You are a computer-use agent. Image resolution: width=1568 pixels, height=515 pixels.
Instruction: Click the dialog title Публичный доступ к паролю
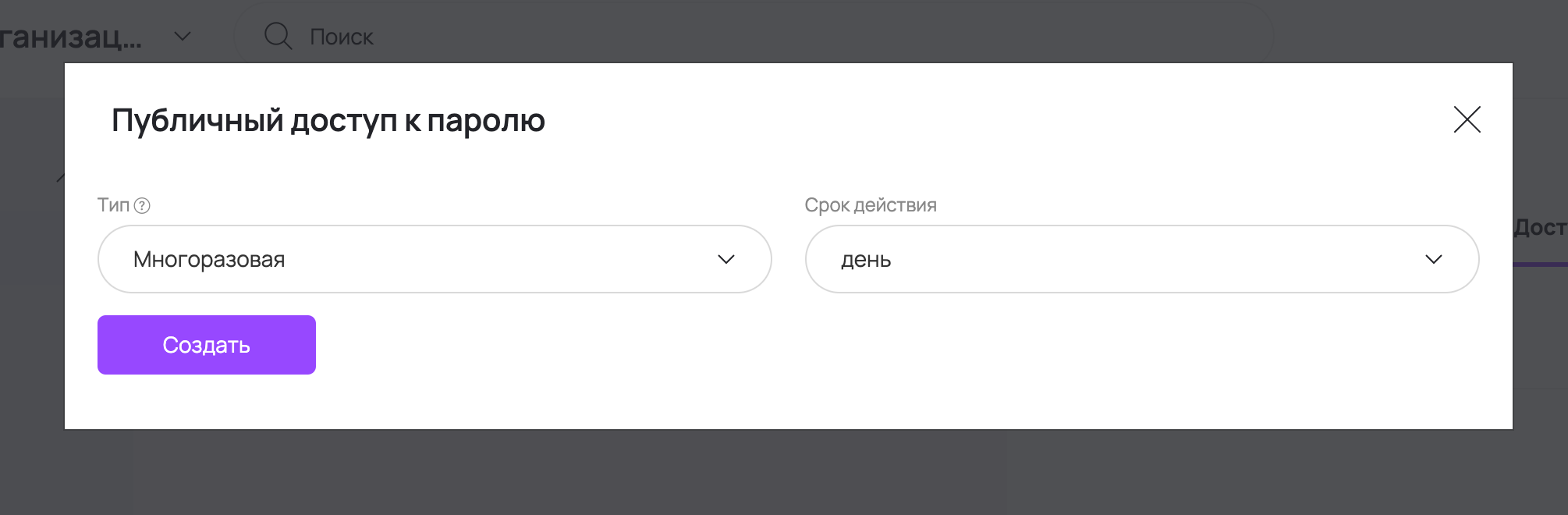pyautogui.click(x=328, y=120)
